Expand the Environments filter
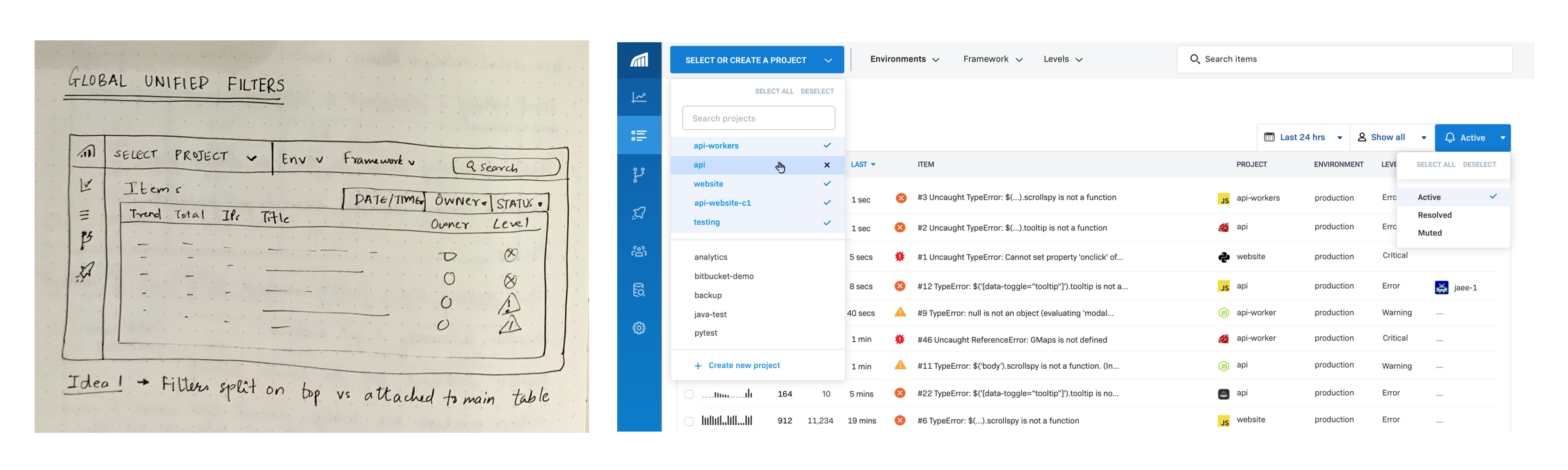 [x=904, y=59]
